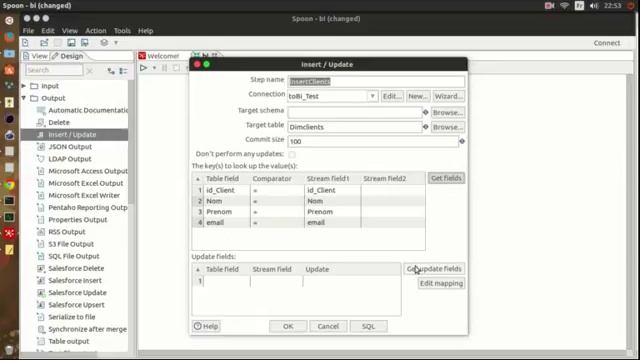Click variable icon beside Target schema
Image resolution: width=640 pixels, height=360 pixels.
tap(425, 112)
